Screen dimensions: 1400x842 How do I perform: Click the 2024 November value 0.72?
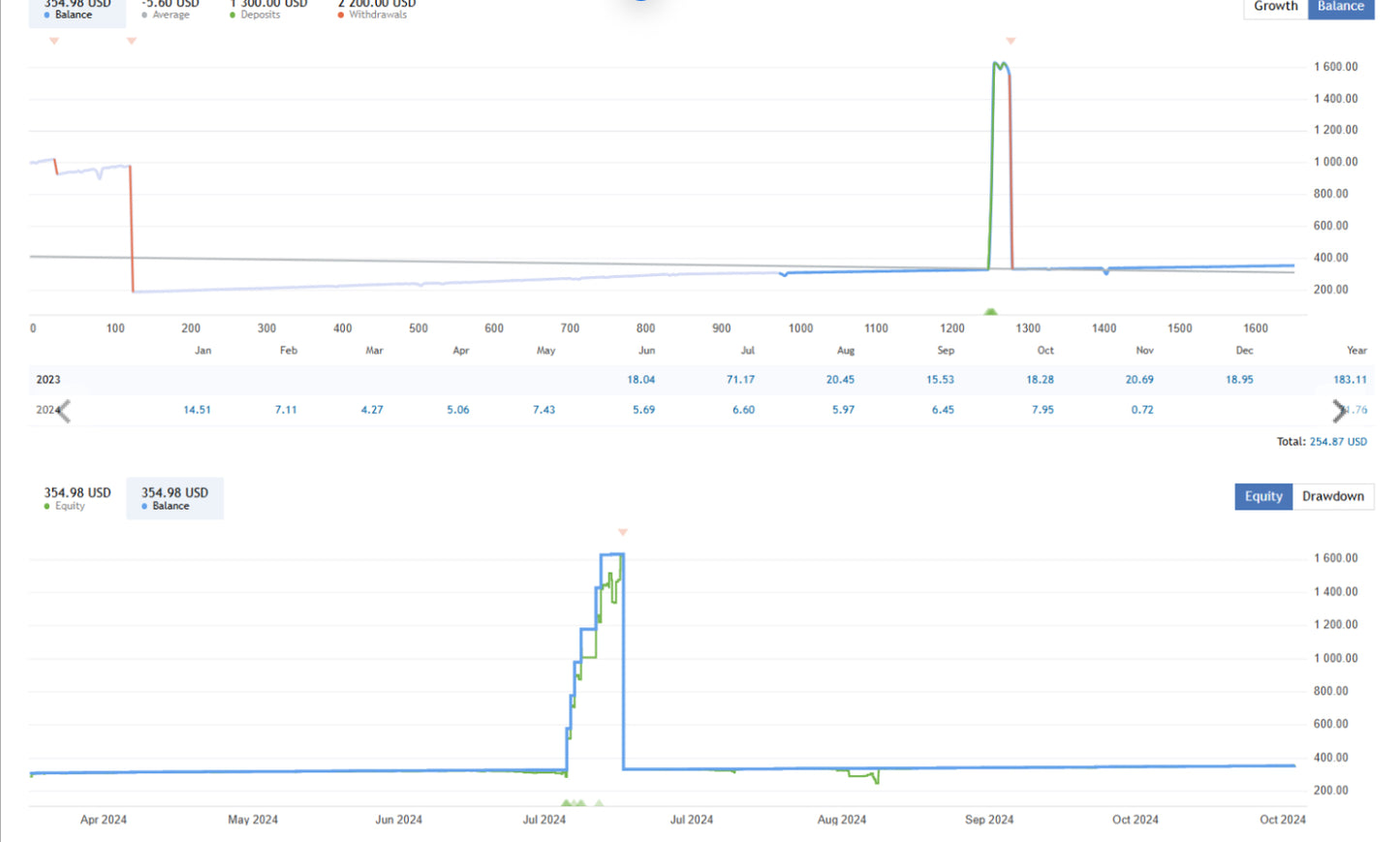coord(1143,410)
